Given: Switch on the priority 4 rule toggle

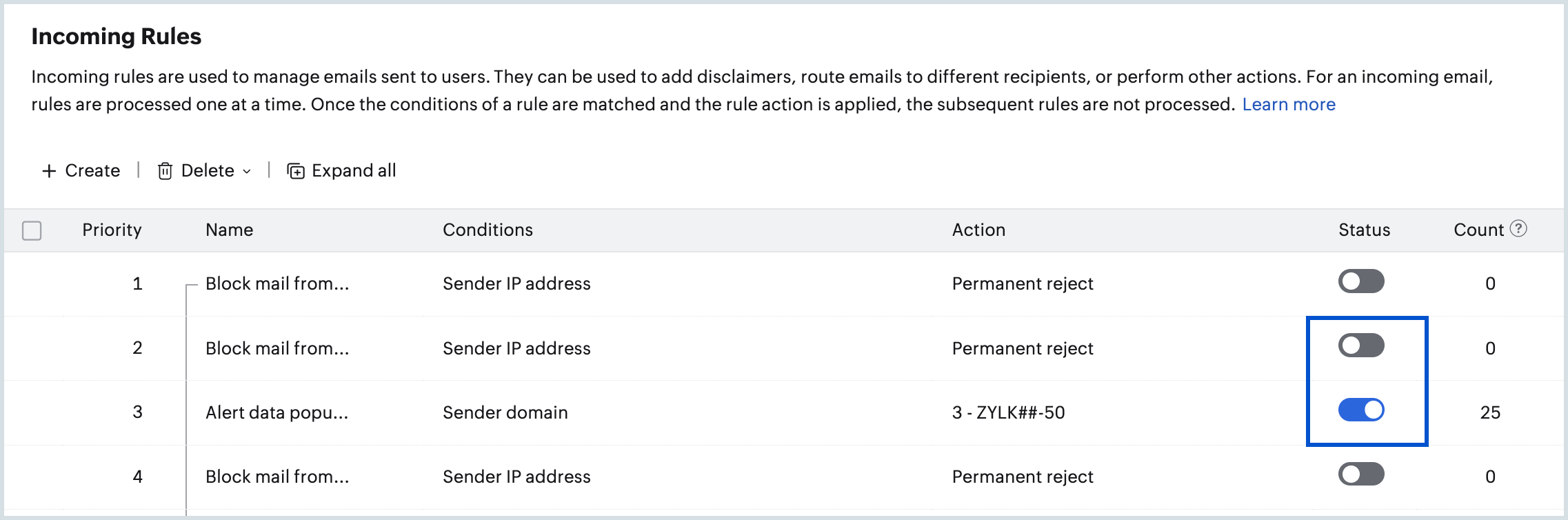Looking at the screenshot, I should tap(1361, 474).
